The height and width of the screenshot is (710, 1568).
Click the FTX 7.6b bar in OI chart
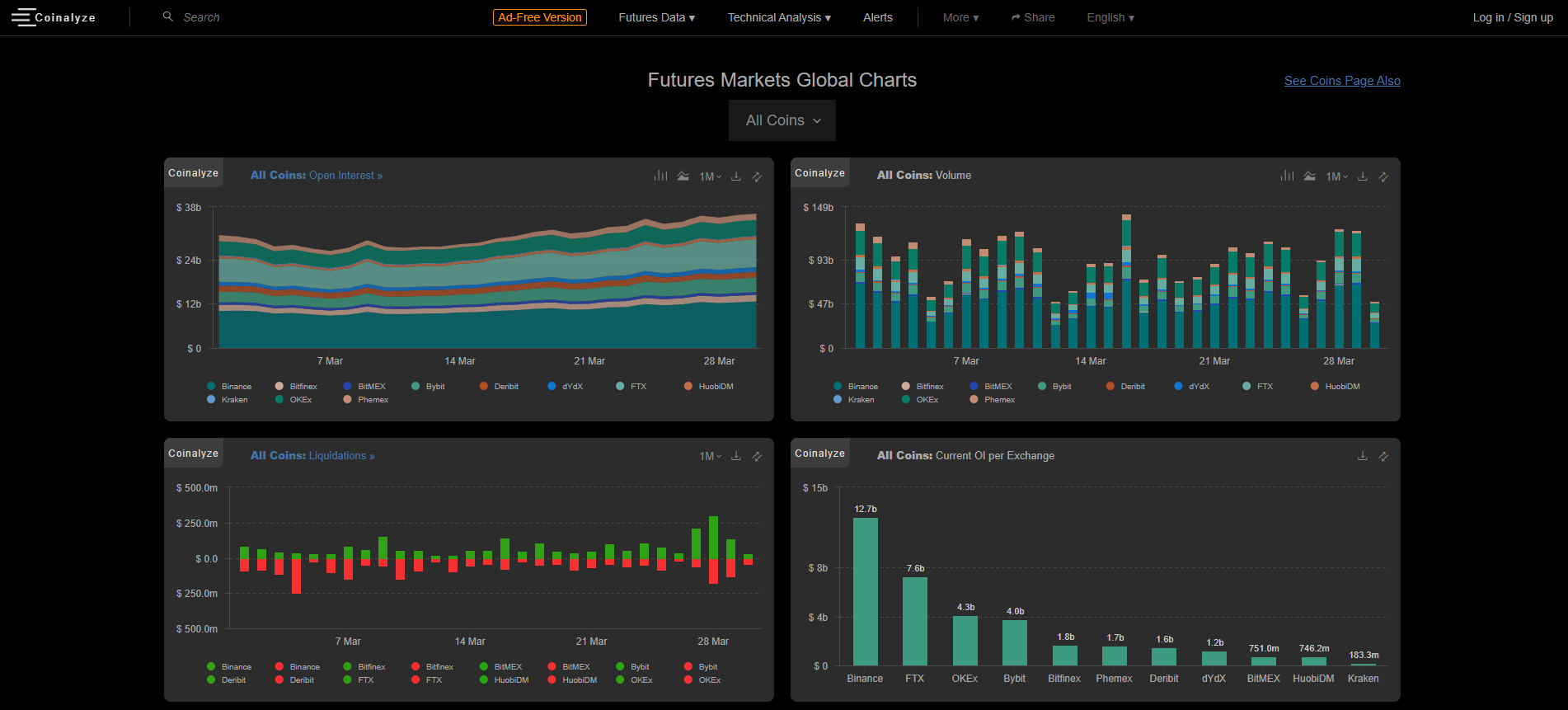click(x=915, y=621)
